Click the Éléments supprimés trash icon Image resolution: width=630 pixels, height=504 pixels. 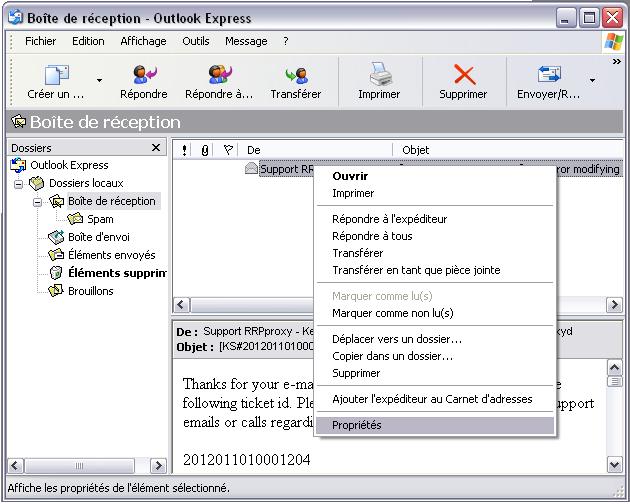56,273
